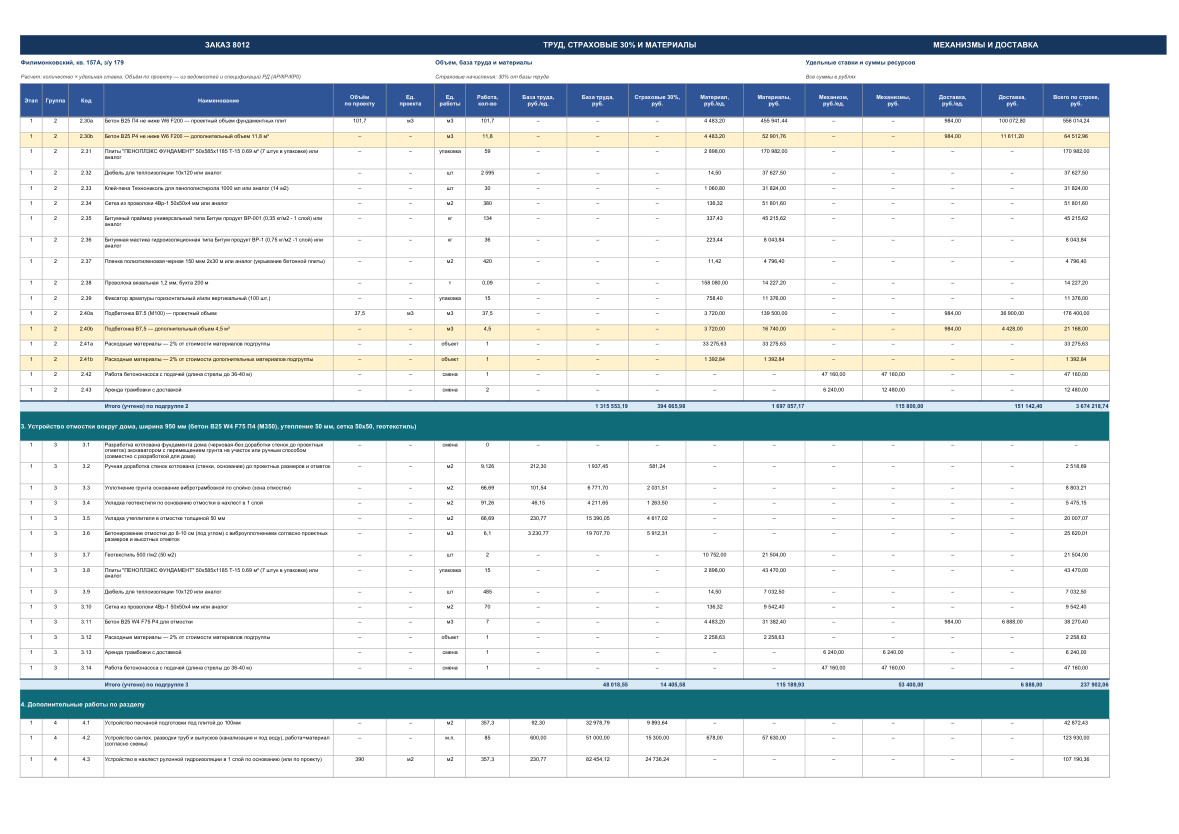The width and height of the screenshot is (1179, 834).
Task: Click the "ЗАКАЗ 8012" title
Action: tap(227, 45)
